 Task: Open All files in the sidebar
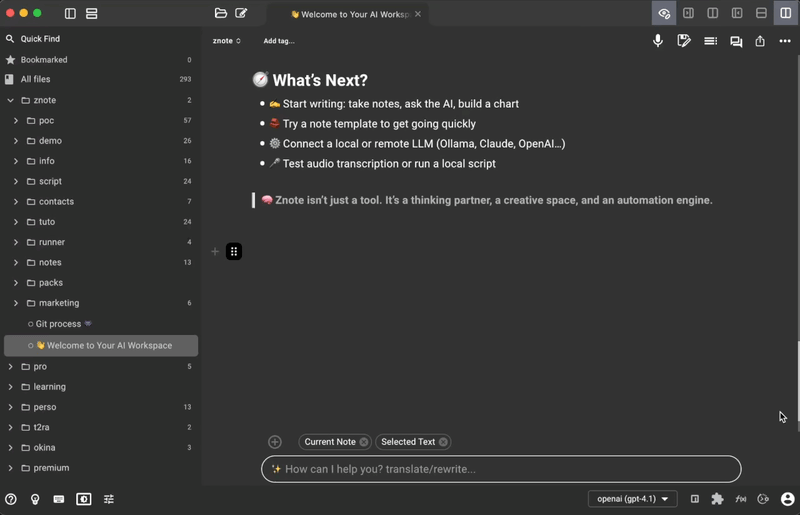101,79
